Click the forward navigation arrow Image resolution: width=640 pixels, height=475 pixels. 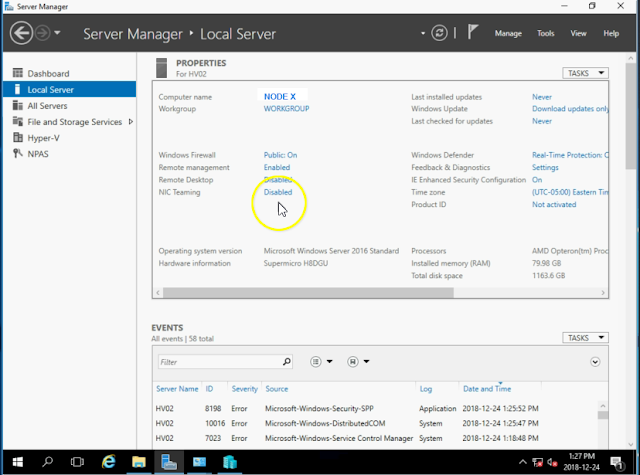42,33
